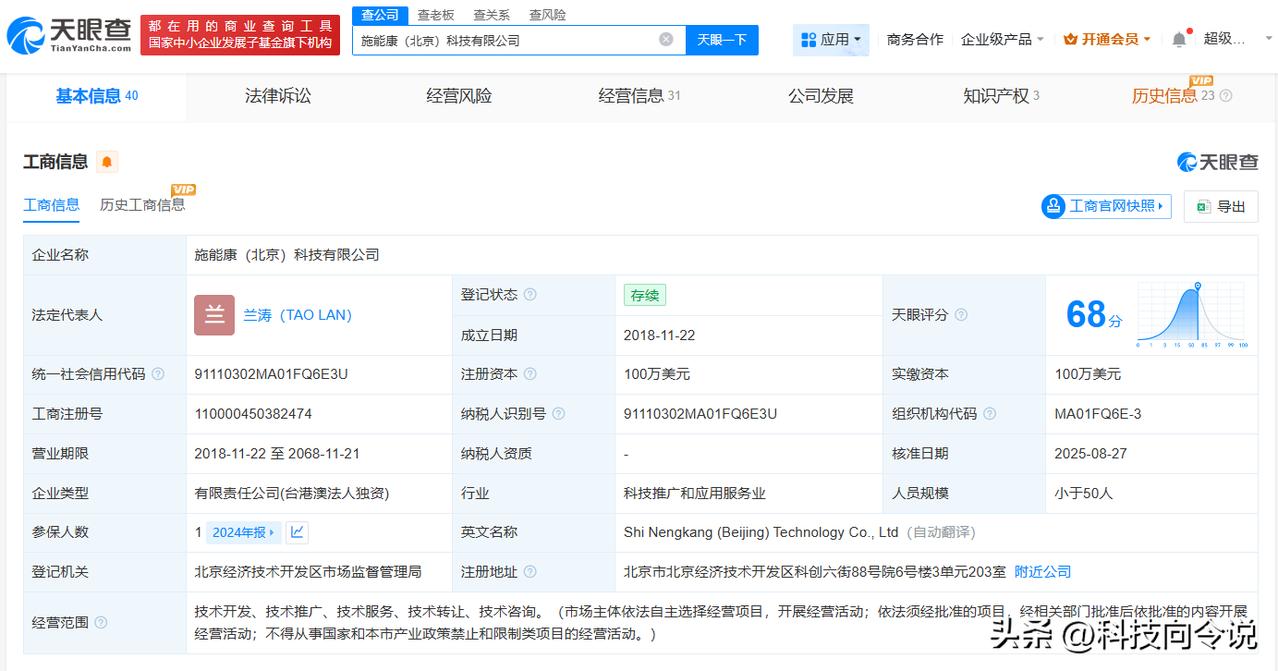The height and width of the screenshot is (671, 1278).
Task: Click the 附近公司 nearby companies link
Action: point(1043,572)
